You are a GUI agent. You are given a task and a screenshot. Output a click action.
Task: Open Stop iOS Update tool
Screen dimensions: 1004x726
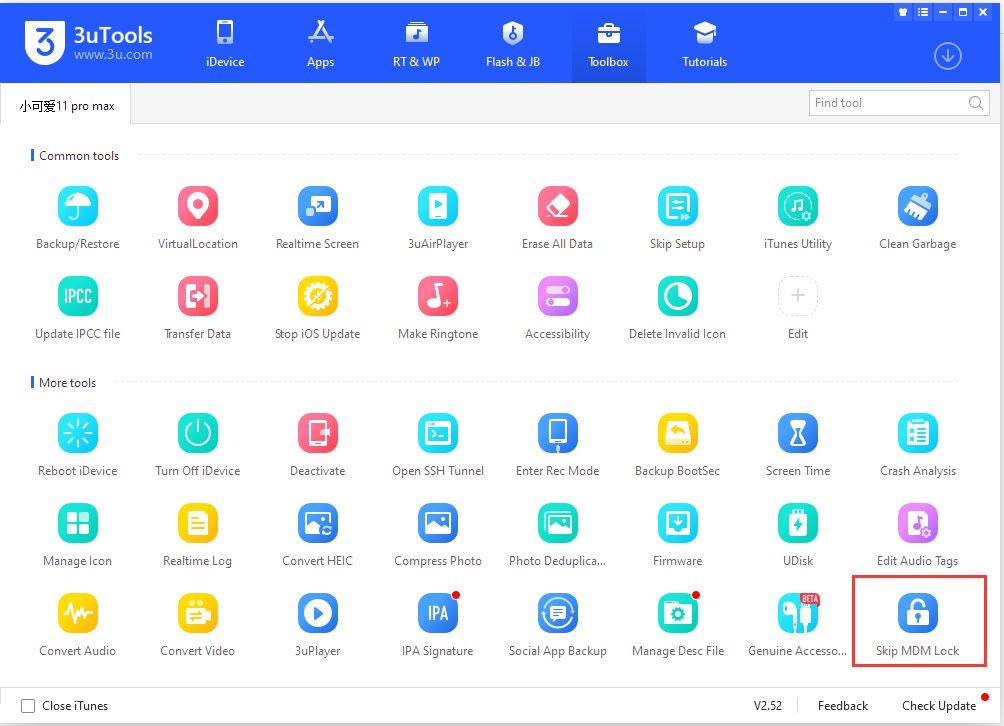click(318, 308)
